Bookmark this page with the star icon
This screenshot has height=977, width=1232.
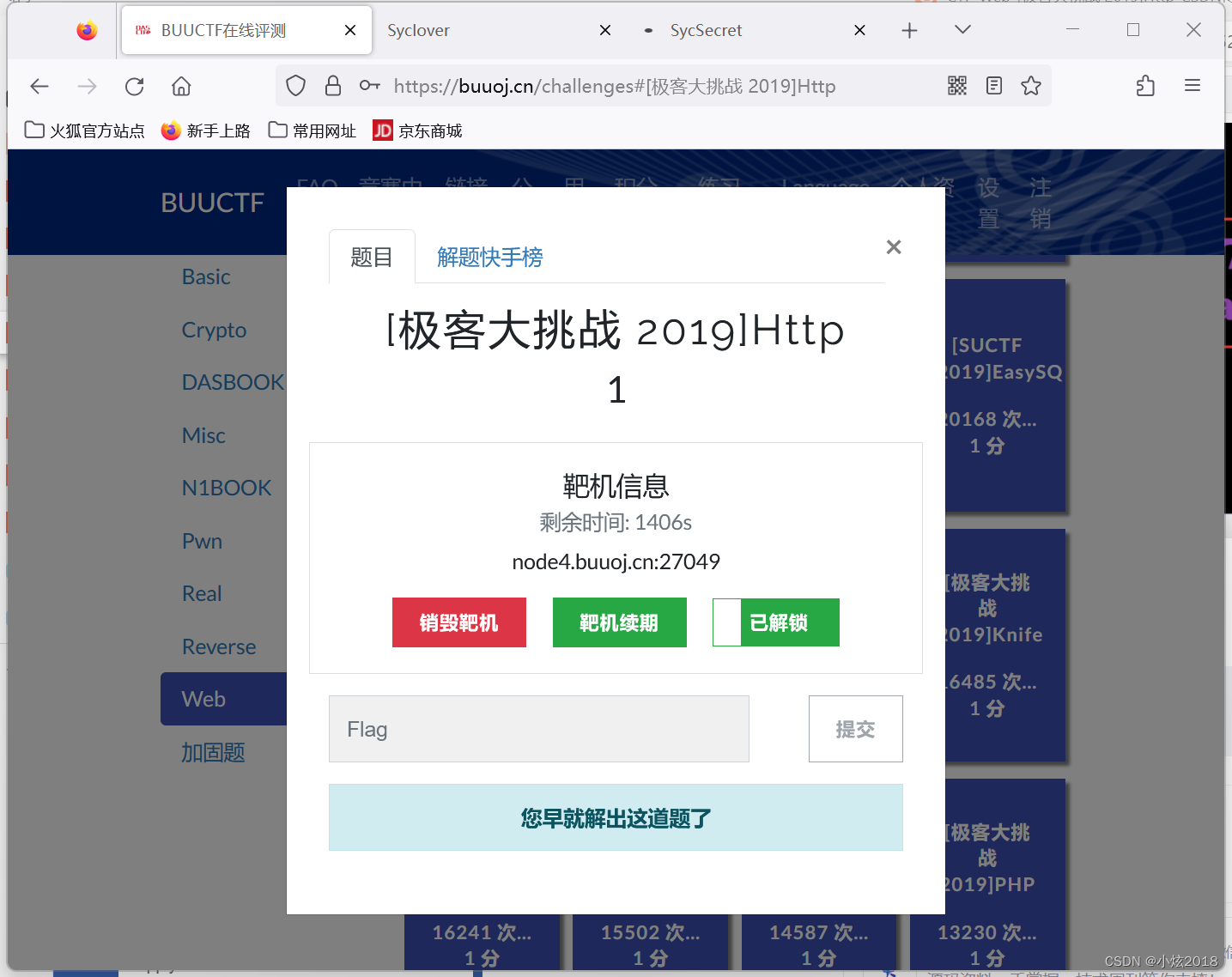click(x=1031, y=86)
